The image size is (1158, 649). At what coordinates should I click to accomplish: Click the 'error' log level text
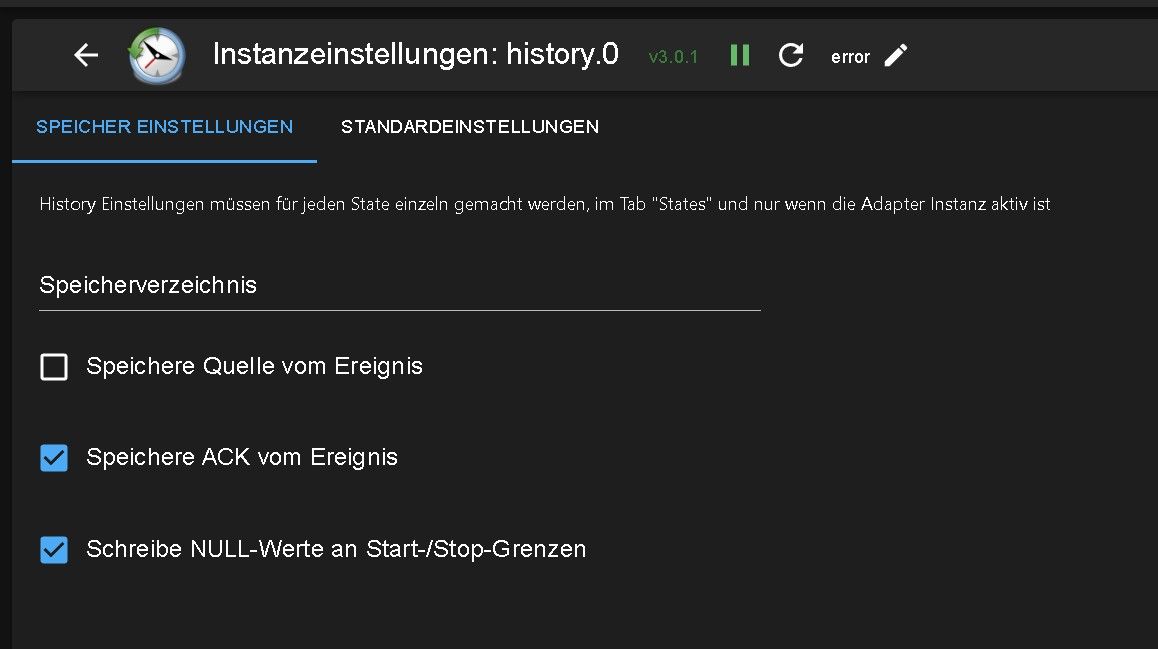coord(850,57)
